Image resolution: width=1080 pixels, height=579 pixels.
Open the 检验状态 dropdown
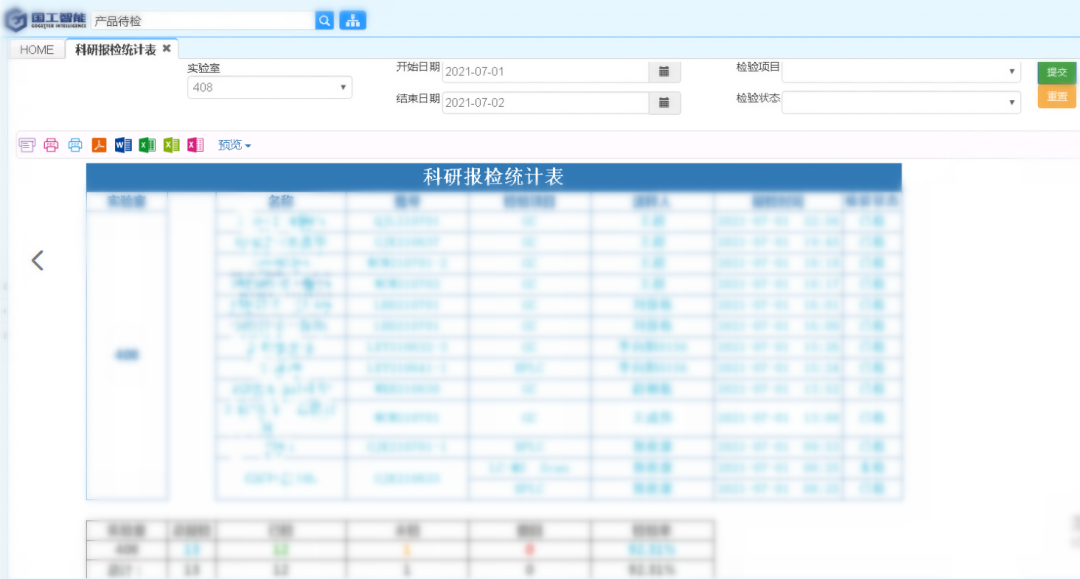coord(900,103)
